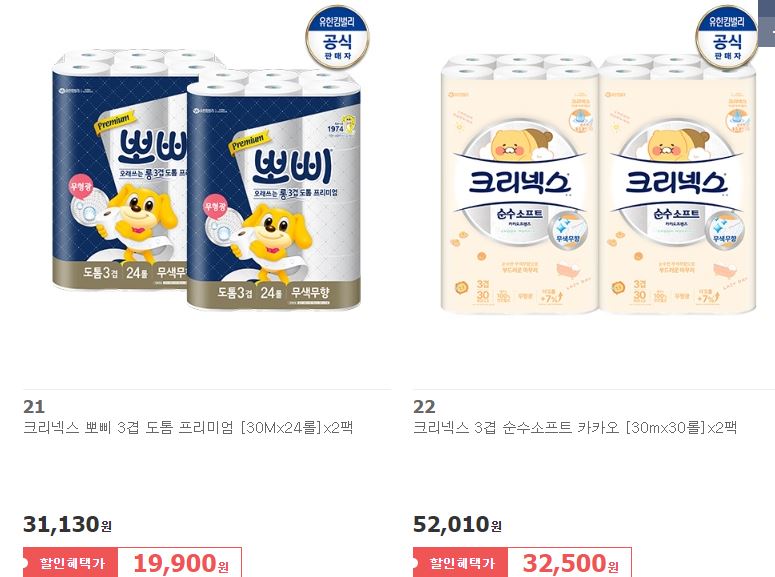Screen dimensions: 775x577
Task: Click the original price 31,130원
Action: 67,524
